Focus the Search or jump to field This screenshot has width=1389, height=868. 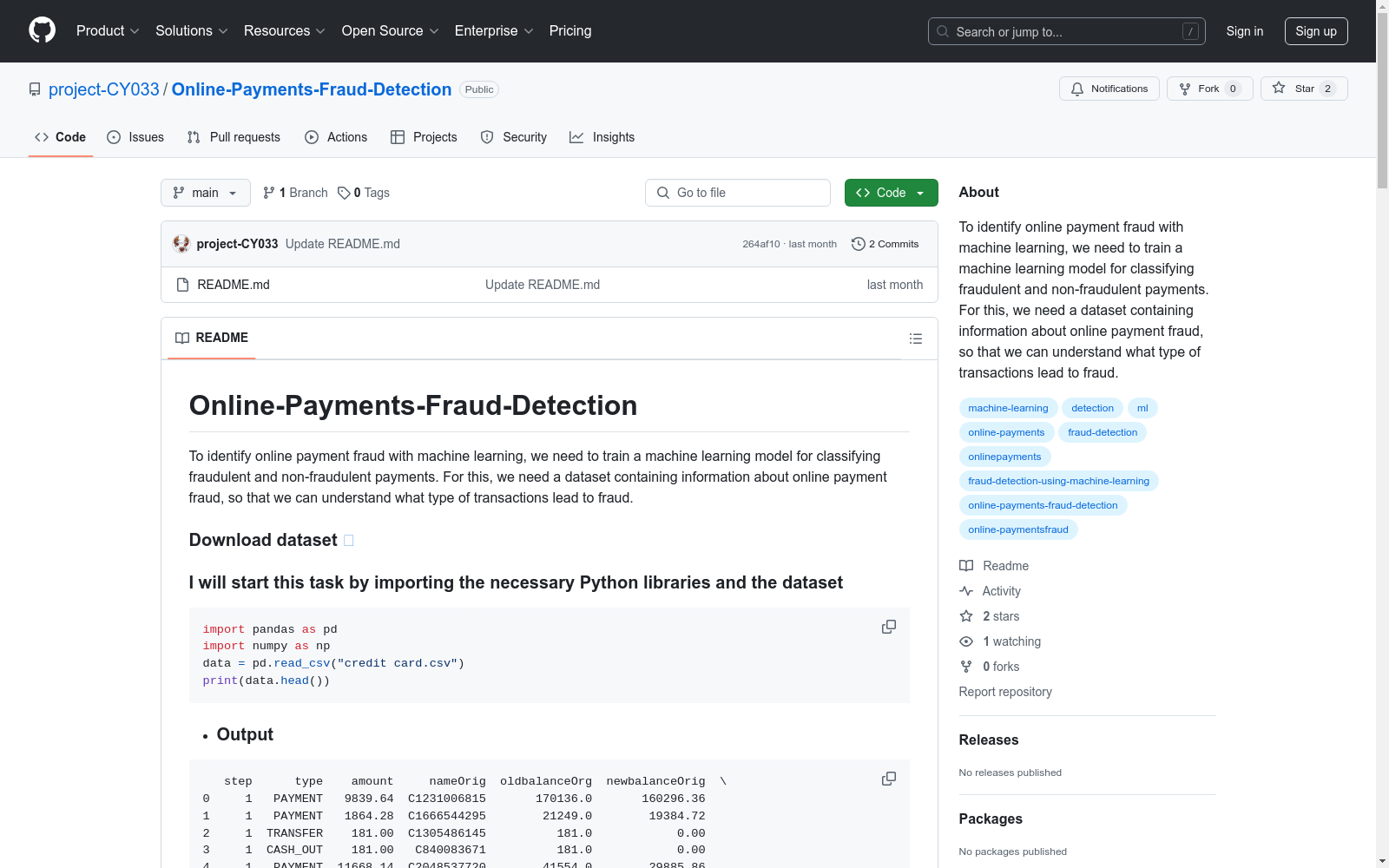tap(1067, 31)
